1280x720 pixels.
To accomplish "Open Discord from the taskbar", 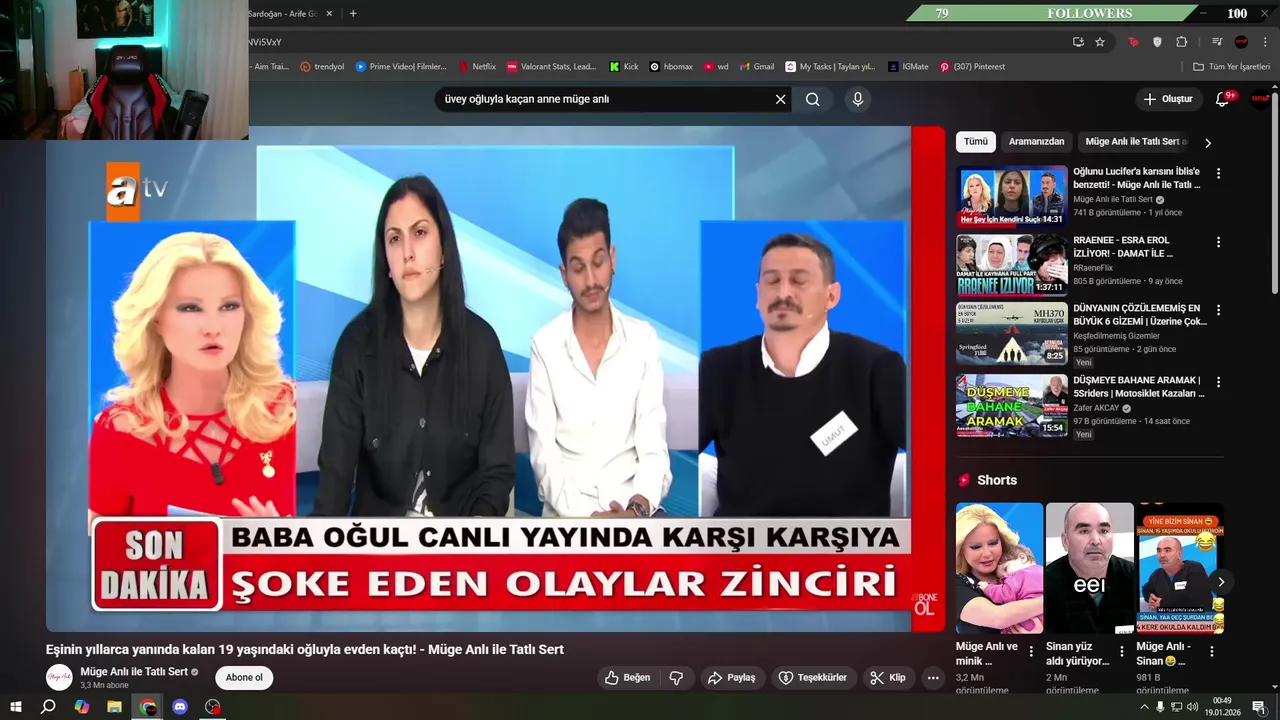I will [x=180, y=707].
